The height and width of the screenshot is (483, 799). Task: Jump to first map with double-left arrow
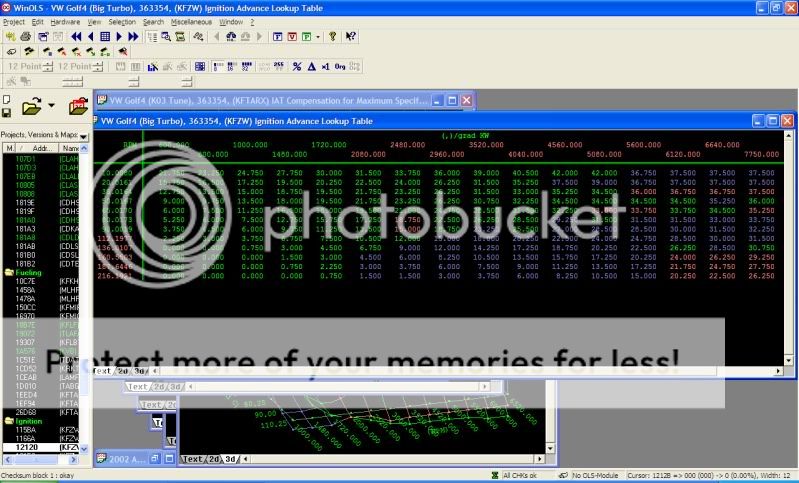point(75,36)
